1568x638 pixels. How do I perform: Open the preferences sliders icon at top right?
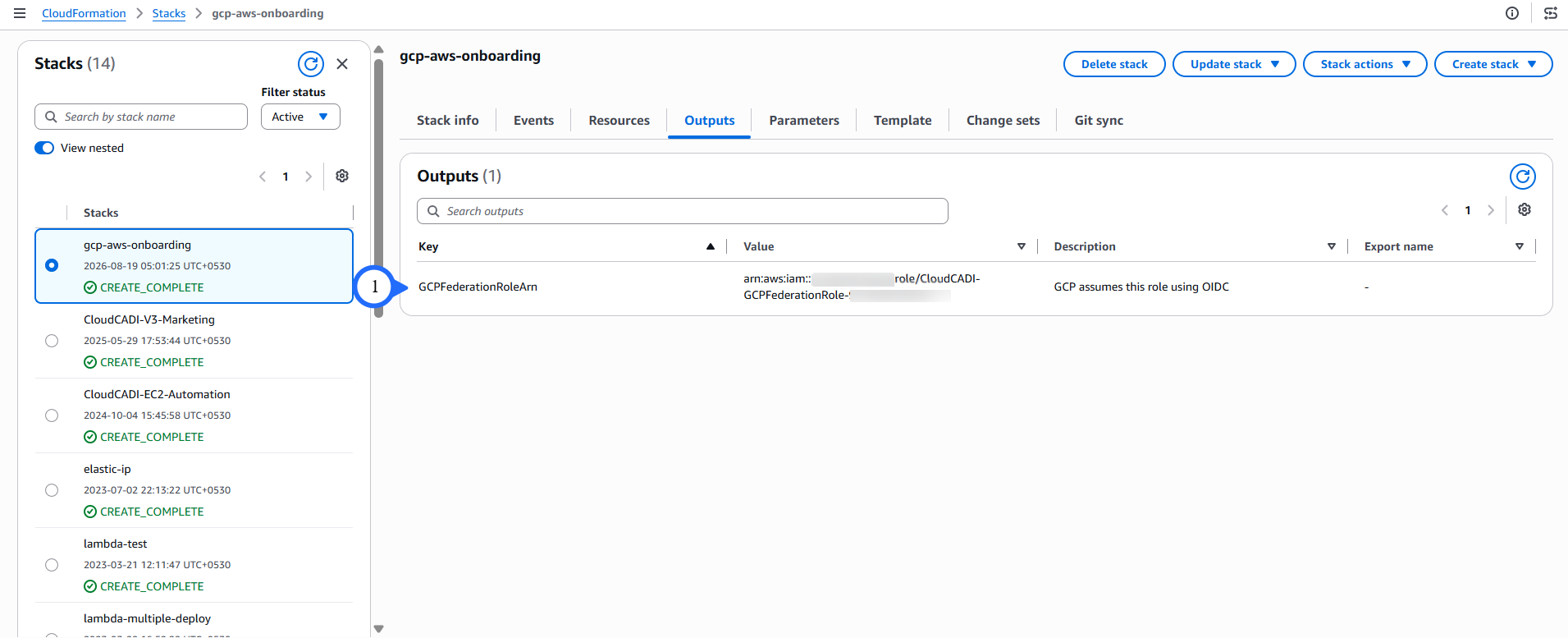click(1551, 13)
